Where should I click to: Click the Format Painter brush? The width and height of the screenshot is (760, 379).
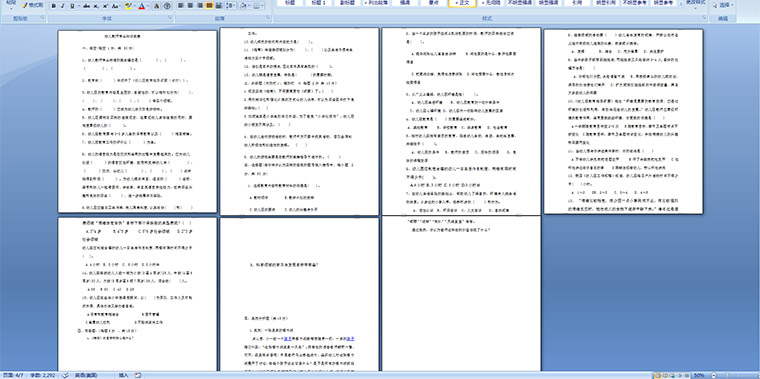32,5
